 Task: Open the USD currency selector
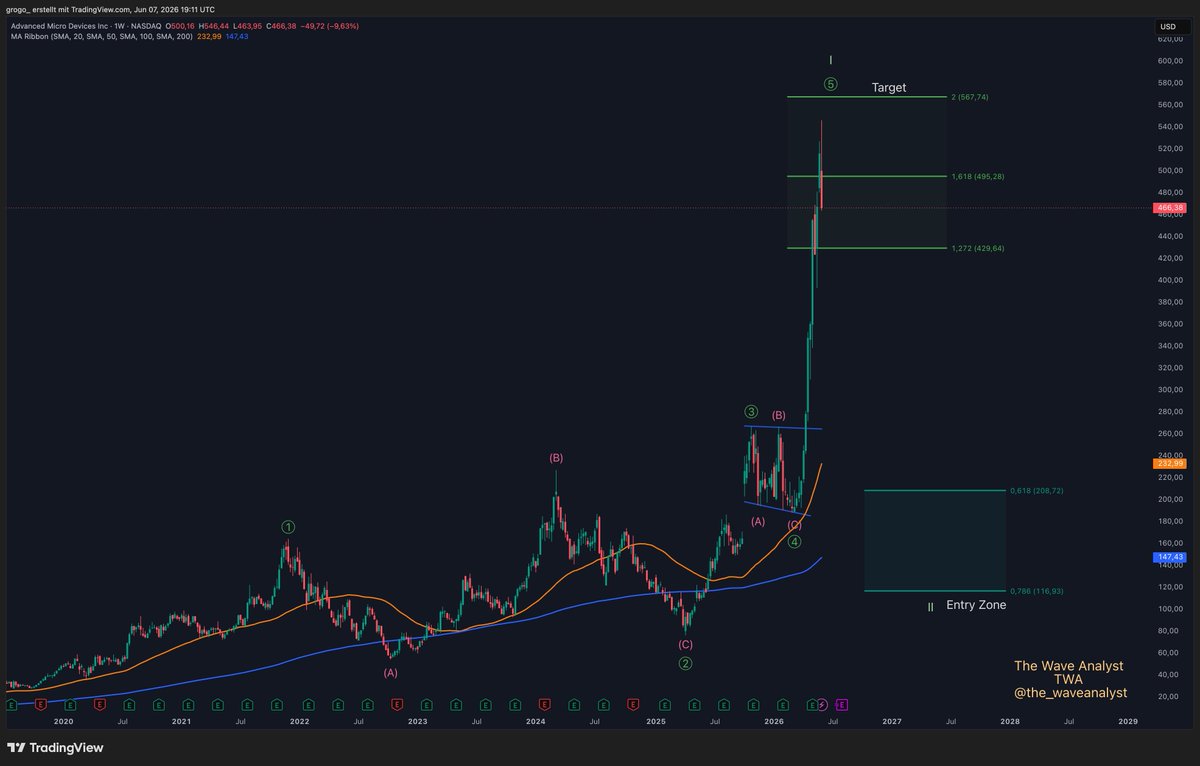[1167, 26]
